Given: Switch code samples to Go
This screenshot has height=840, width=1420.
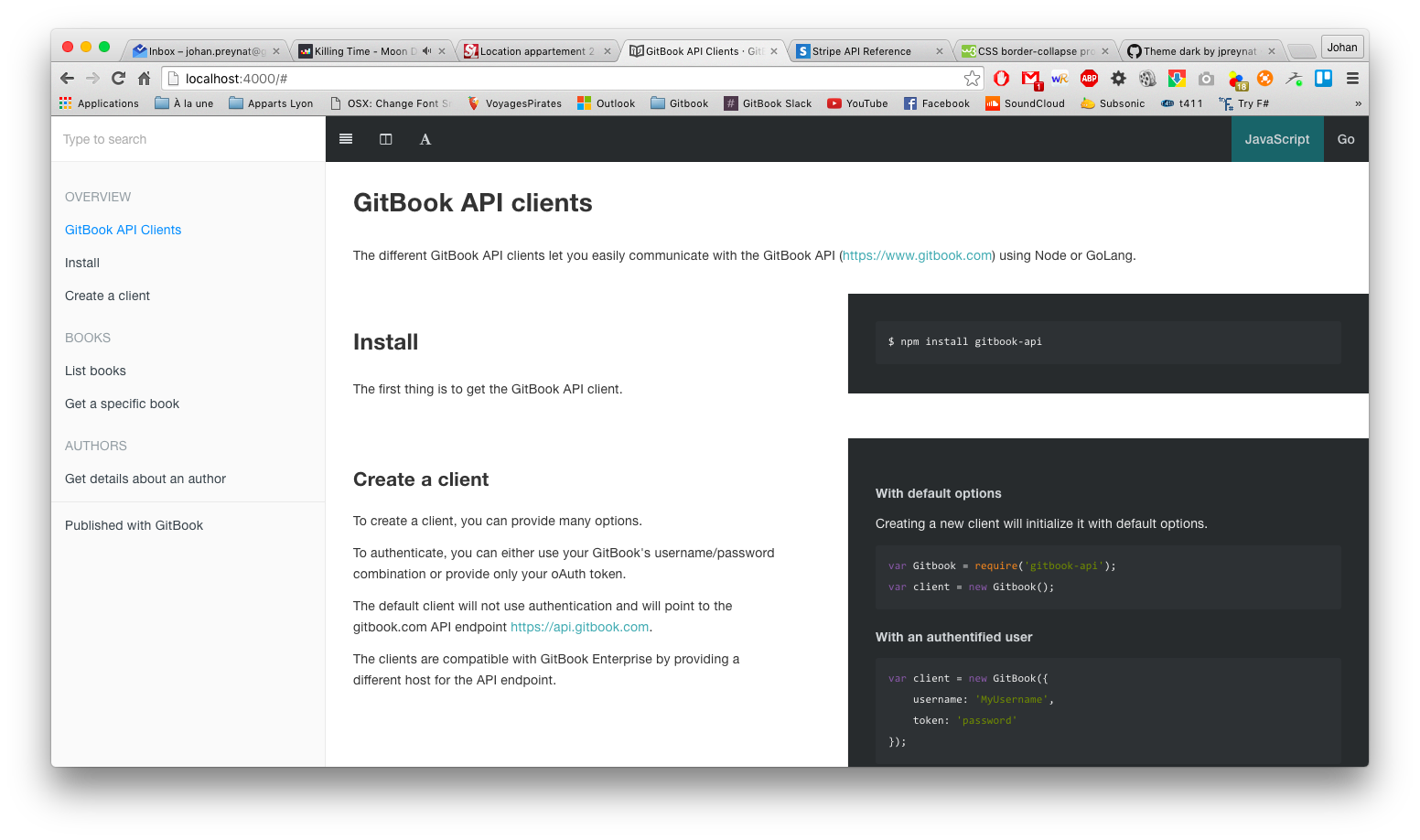Looking at the screenshot, I should point(1346,139).
